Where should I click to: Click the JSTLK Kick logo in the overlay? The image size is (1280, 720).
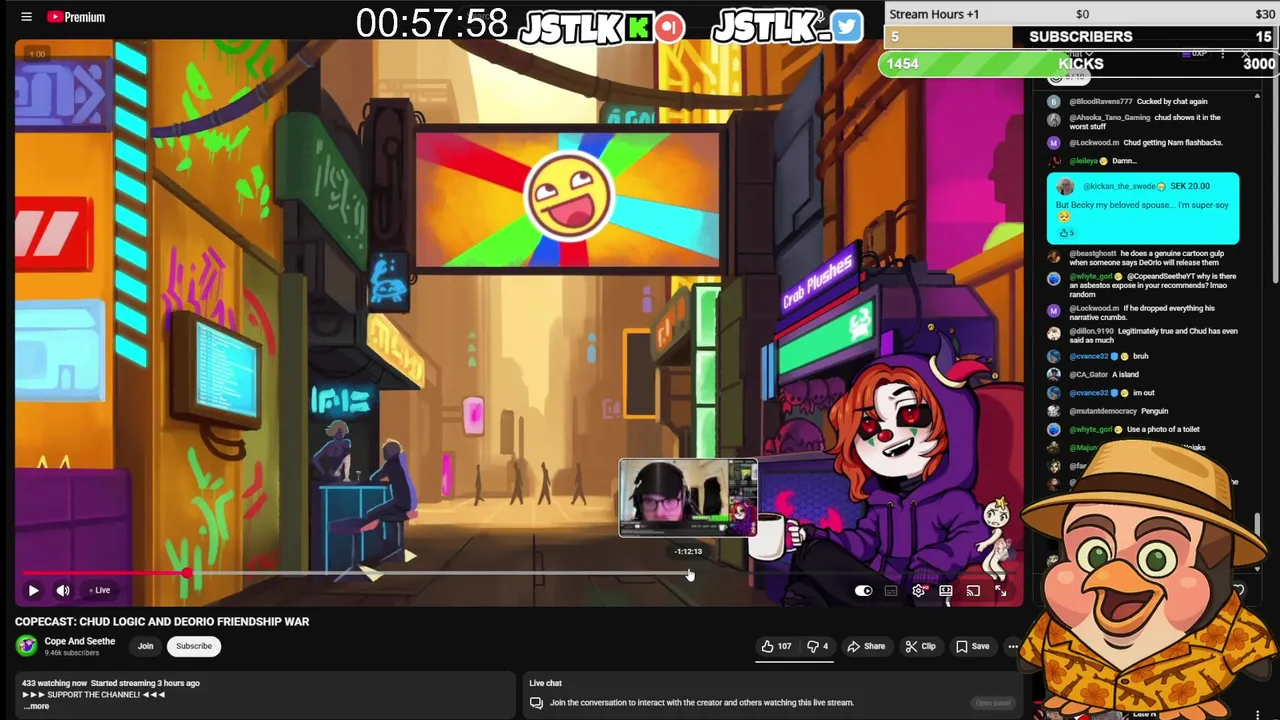tap(586, 28)
